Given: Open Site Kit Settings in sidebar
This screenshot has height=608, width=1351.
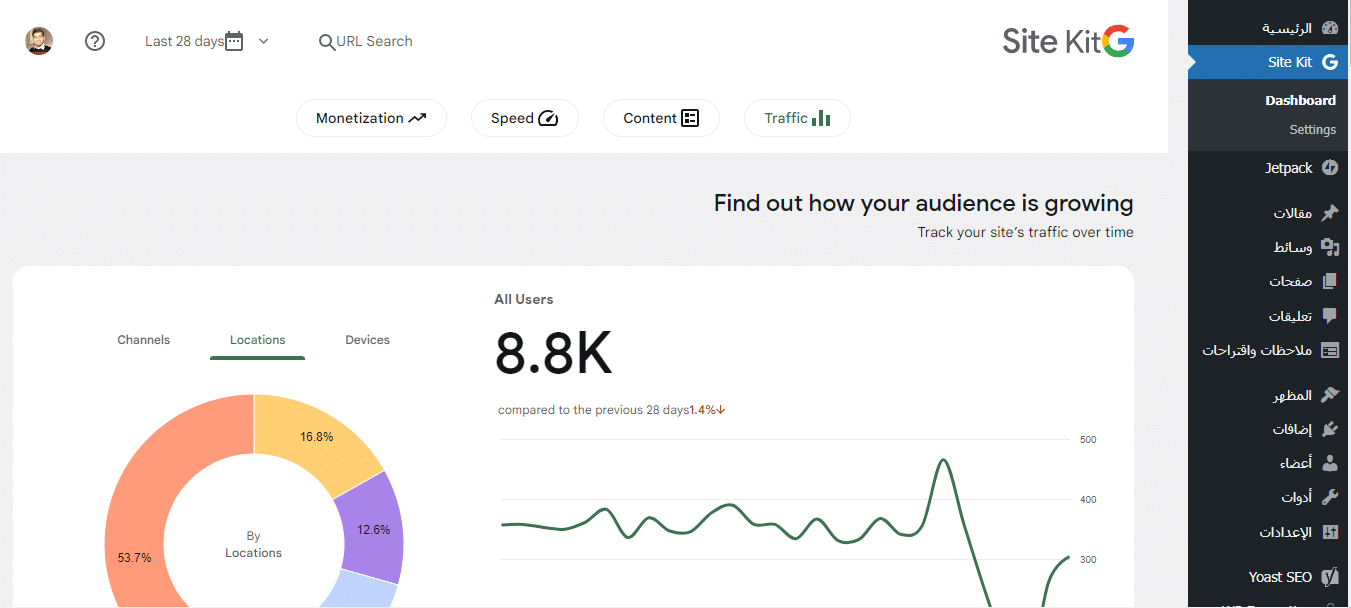Looking at the screenshot, I should click(x=1312, y=130).
